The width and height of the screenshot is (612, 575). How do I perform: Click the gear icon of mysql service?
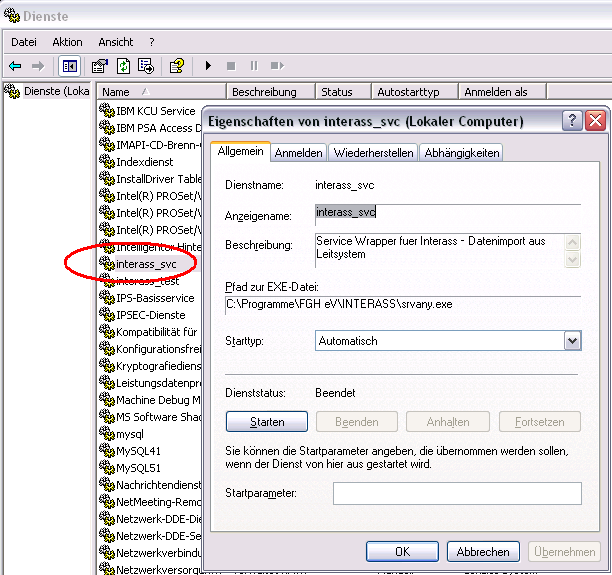(x=107, y=433)
